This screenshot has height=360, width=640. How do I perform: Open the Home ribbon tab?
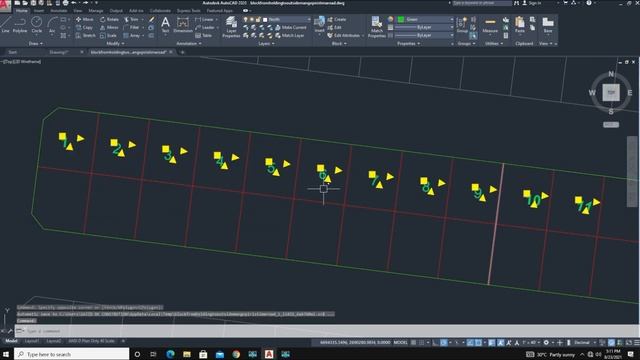coord(22,11)
